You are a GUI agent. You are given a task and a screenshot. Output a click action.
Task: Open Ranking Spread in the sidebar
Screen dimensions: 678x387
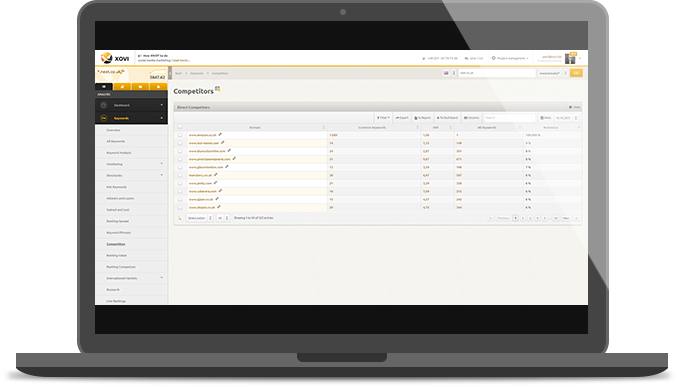pyautogui.click(x=118, y=221)
